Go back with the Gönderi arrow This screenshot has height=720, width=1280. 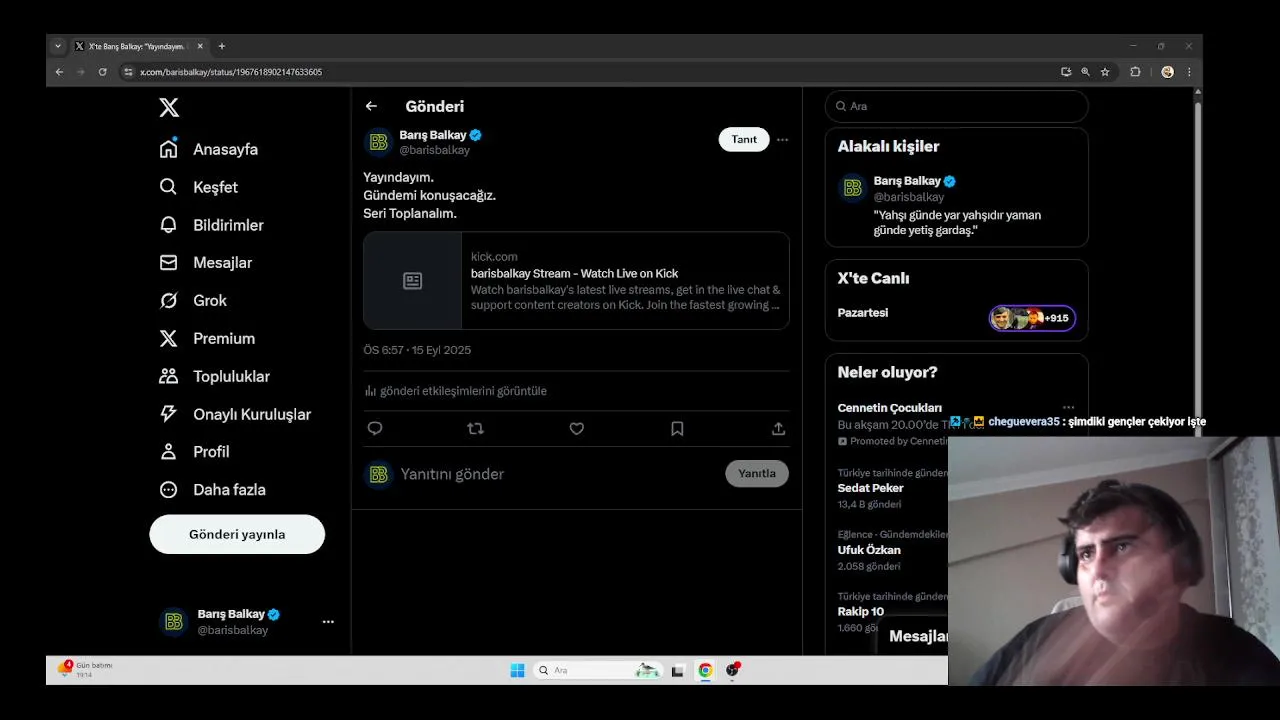(x=371, y=106)
